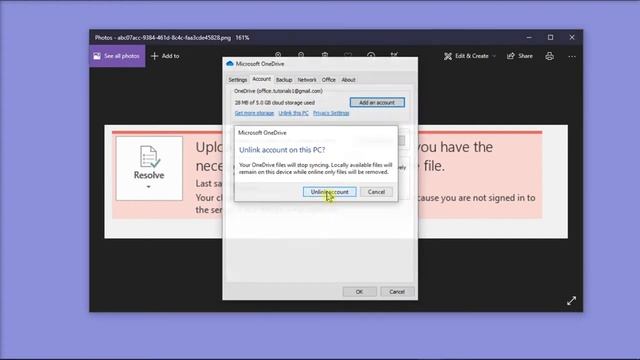Viewport: 640px width, 360px height.
Task: Open Edit & Create dropdown in Photos
Action: (x=470, y=56)
